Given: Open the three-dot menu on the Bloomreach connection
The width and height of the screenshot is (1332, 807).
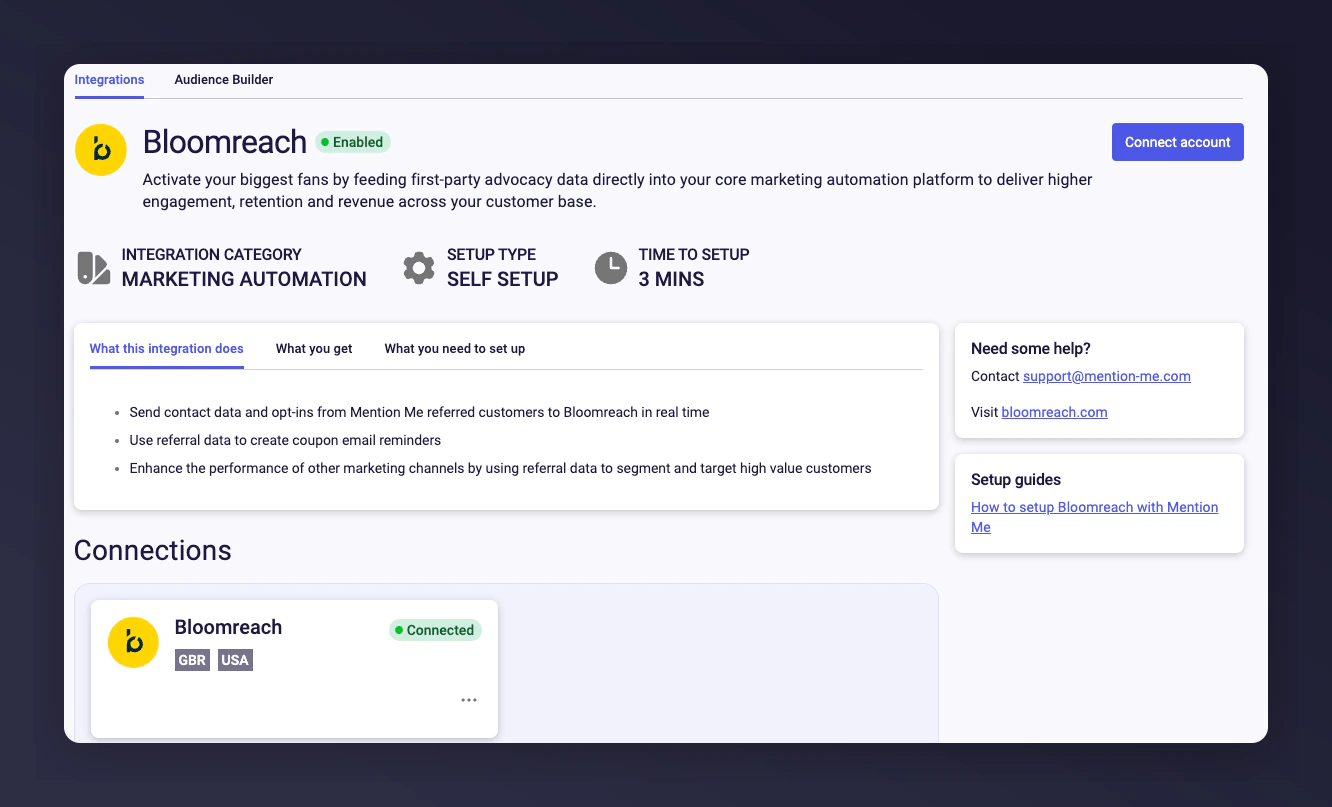Looking at the screenshot, I should (x=469, y=700).
